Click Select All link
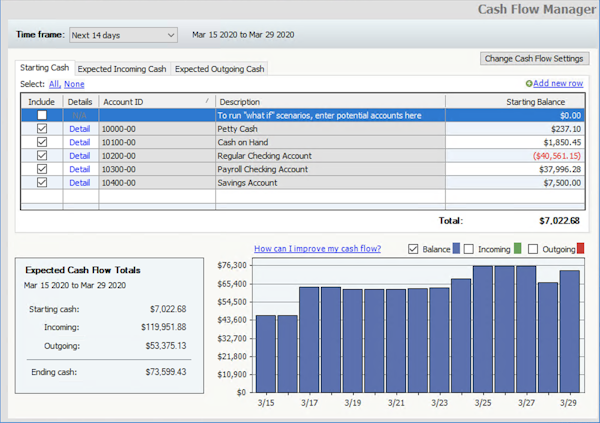 coord(54,84)
